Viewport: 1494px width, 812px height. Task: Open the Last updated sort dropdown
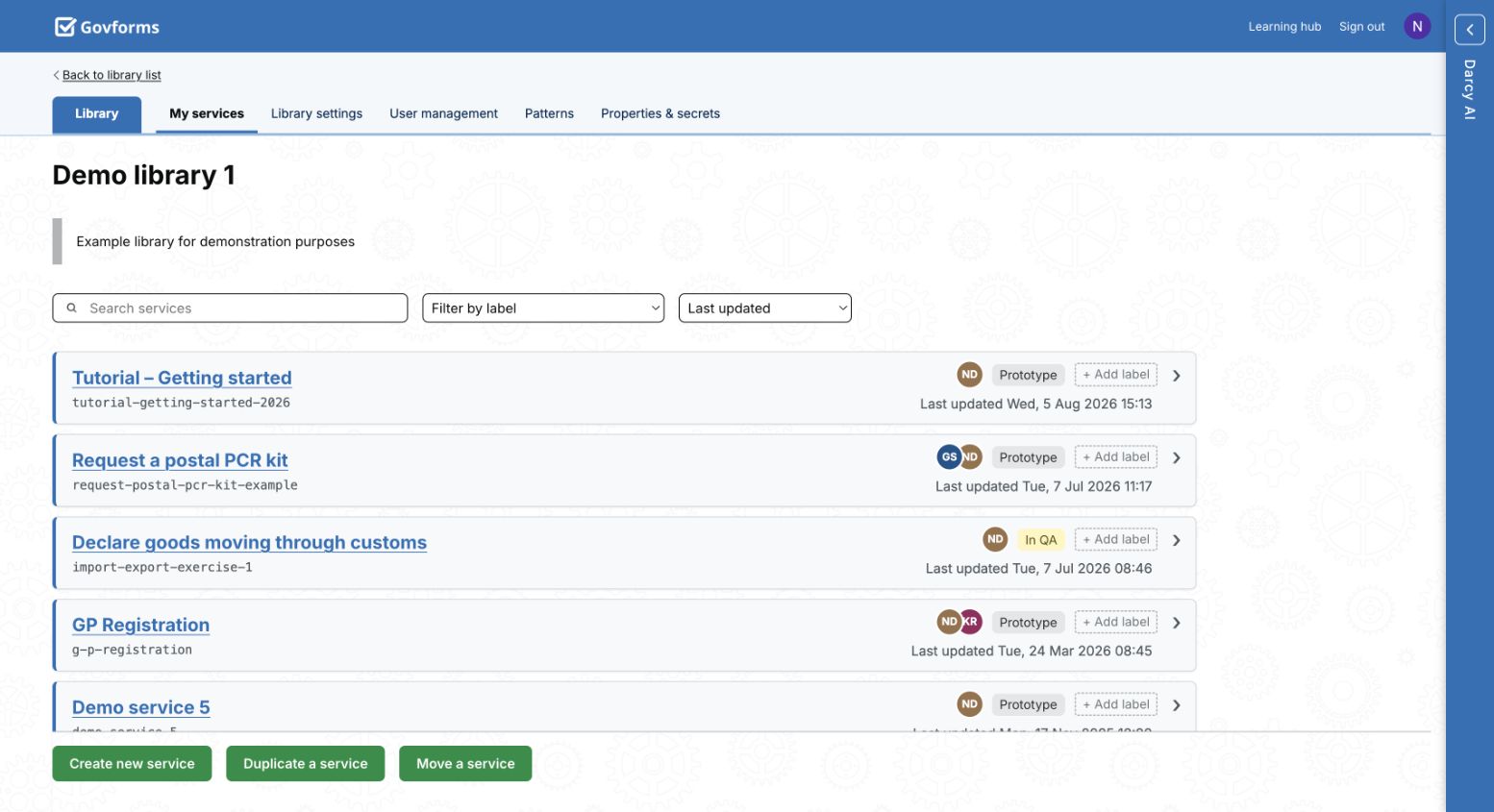(x=765, y=308)
